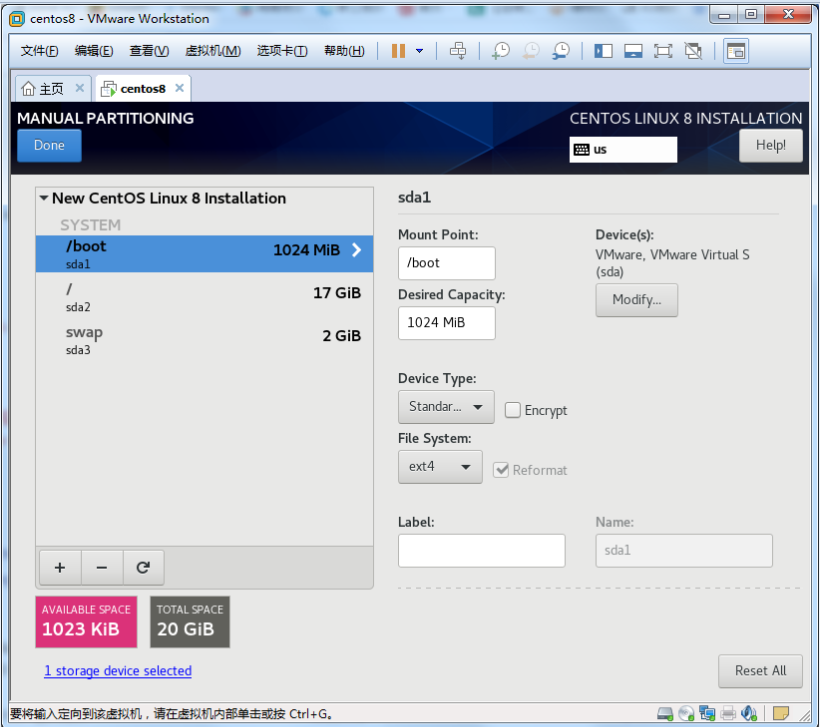Screen dimensions: 820x727
Task: Click Send Ctrl+Alt+Del toolbar icon
Action: pyautogui.click(x=458, y=51)
